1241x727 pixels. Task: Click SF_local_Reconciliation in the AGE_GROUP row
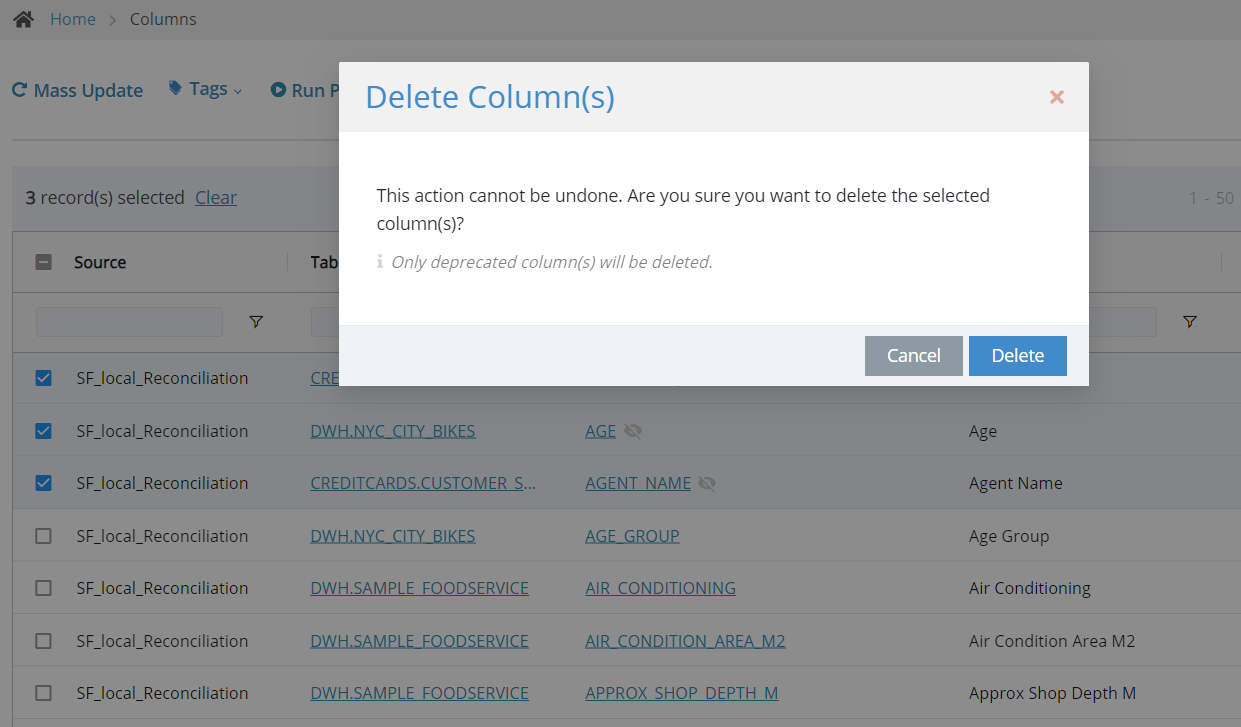coord(162,536)
